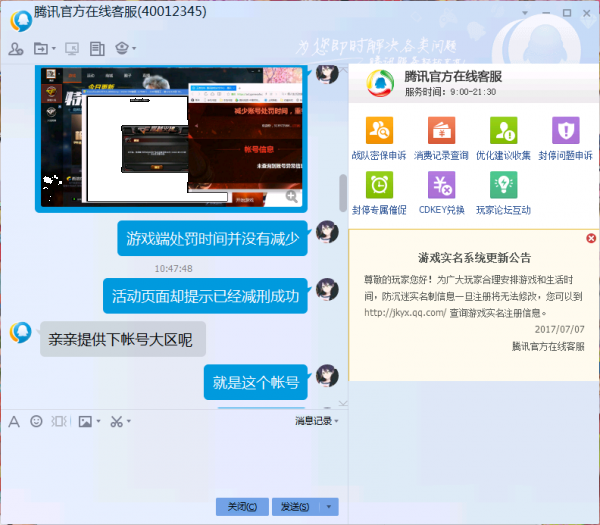Open the shared game screenshot image
This screenshot has width=600, height=525.
pyautogui.click(x=171, y=139)
